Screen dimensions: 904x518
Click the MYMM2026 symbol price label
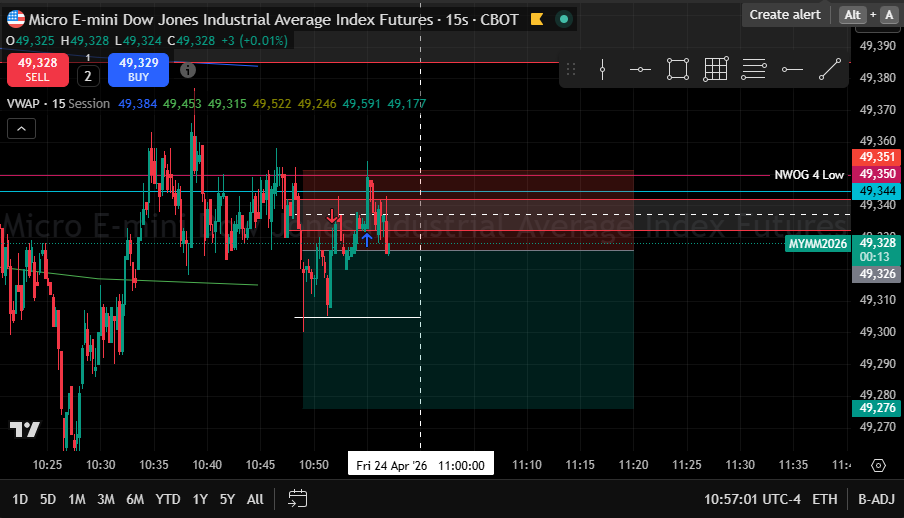(x=818, y=243)
